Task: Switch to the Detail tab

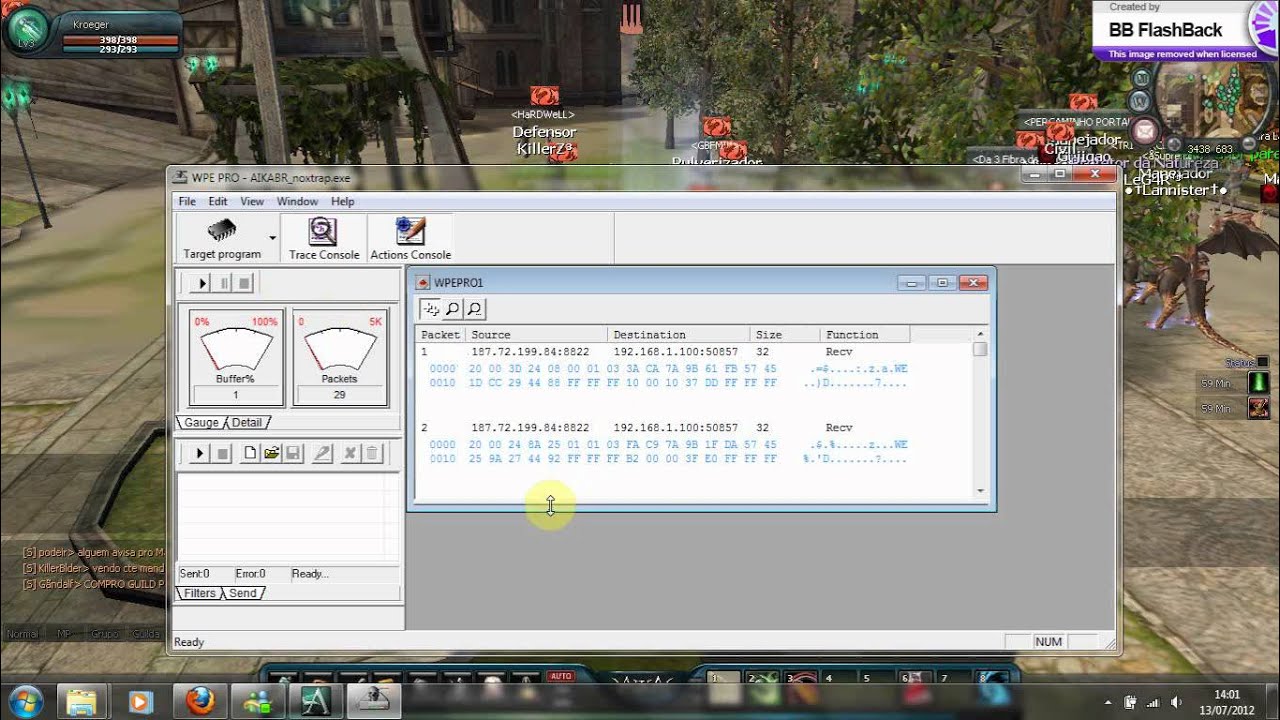Action: 247,423
